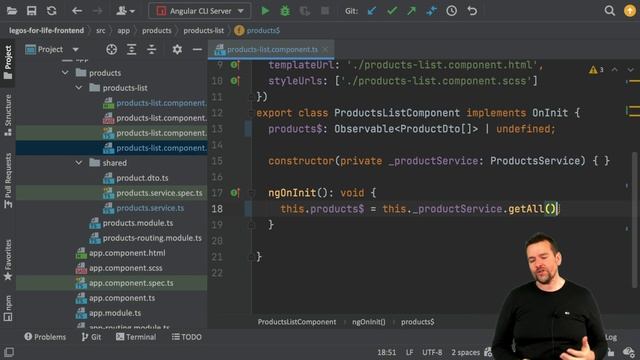The image size is (640, 360).
Task: Select app.component.html file
Action: tap(127, 253)
